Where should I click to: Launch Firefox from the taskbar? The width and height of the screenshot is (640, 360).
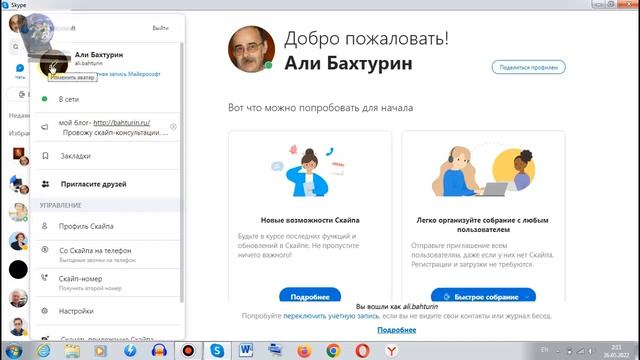304,351
